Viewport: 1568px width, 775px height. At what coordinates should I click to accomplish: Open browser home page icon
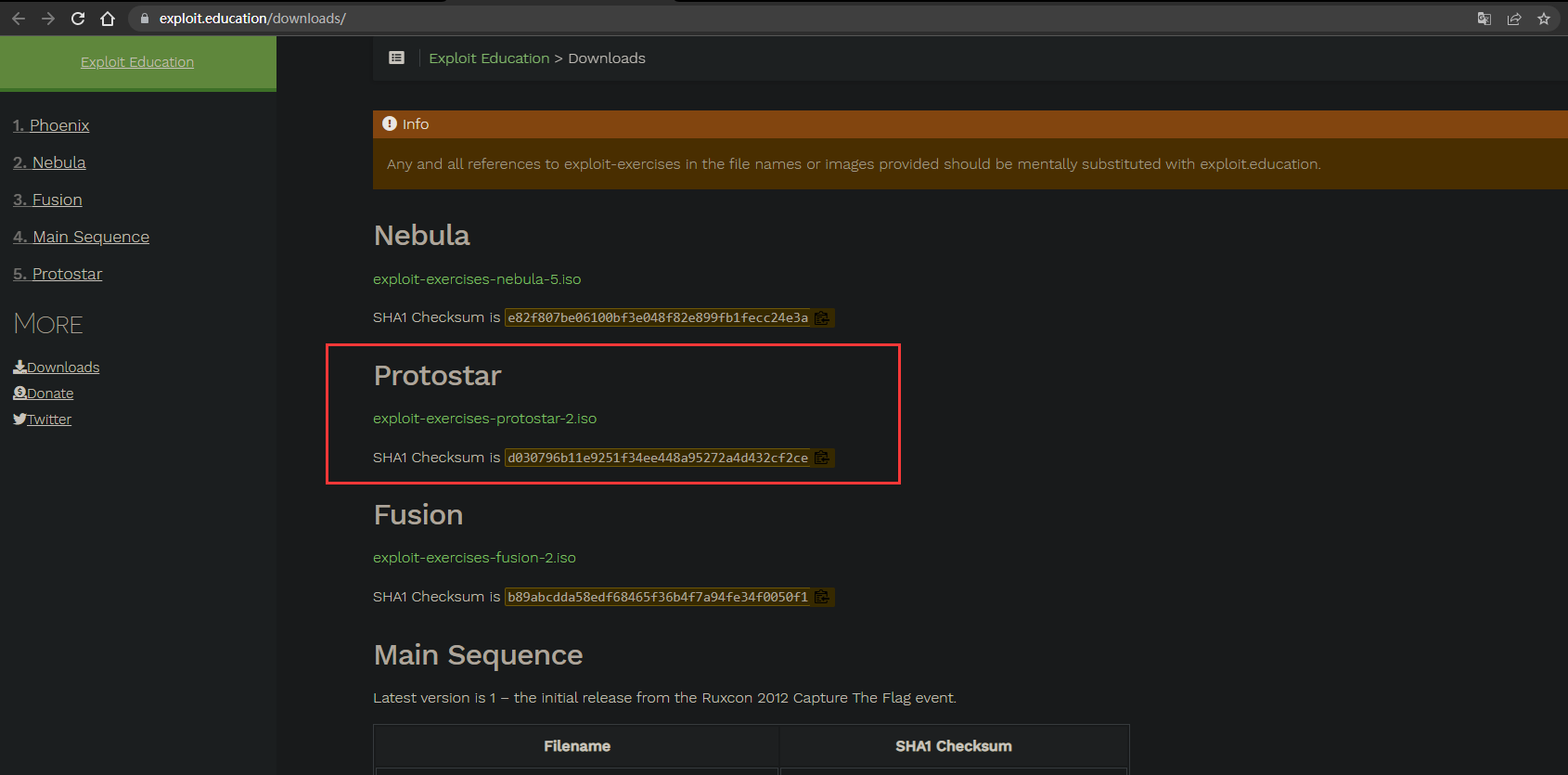point(108,19)
